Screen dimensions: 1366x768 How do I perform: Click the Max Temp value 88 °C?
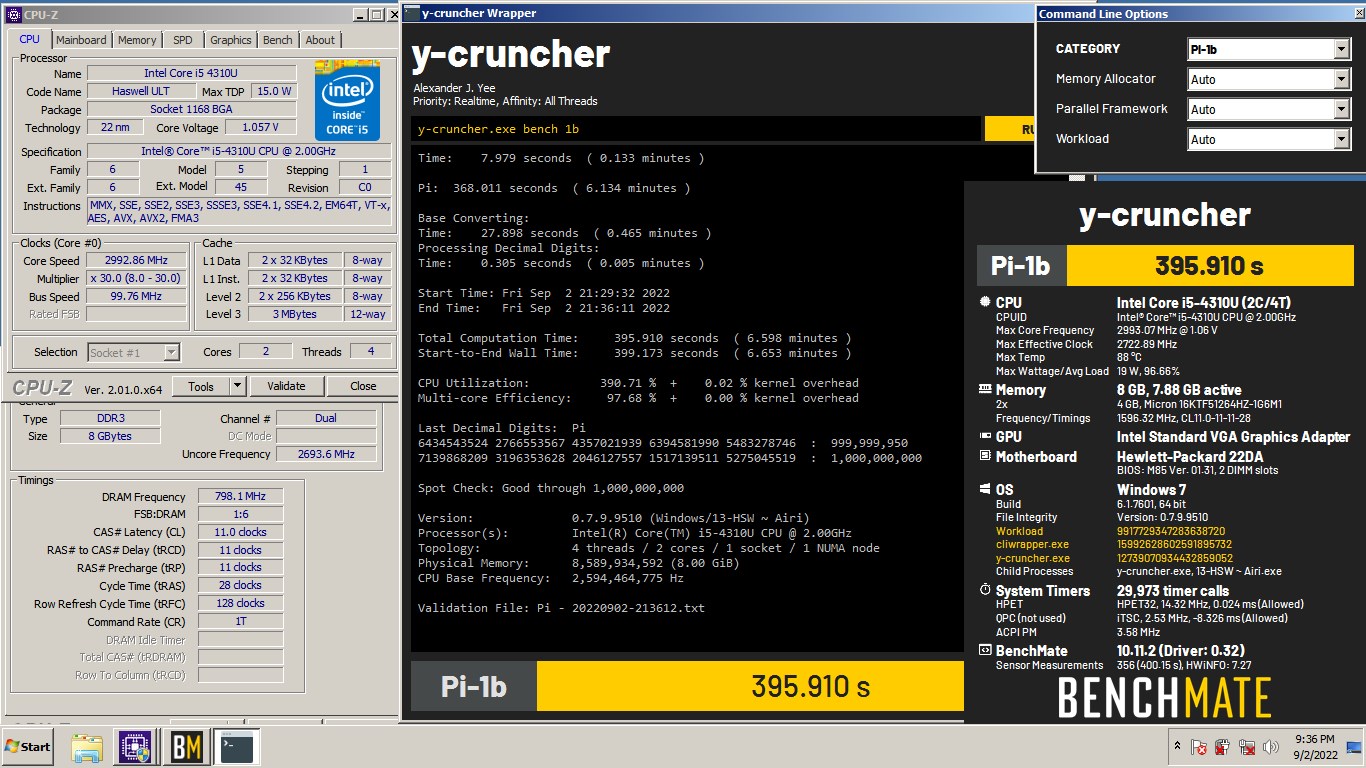click(1129, 357)
